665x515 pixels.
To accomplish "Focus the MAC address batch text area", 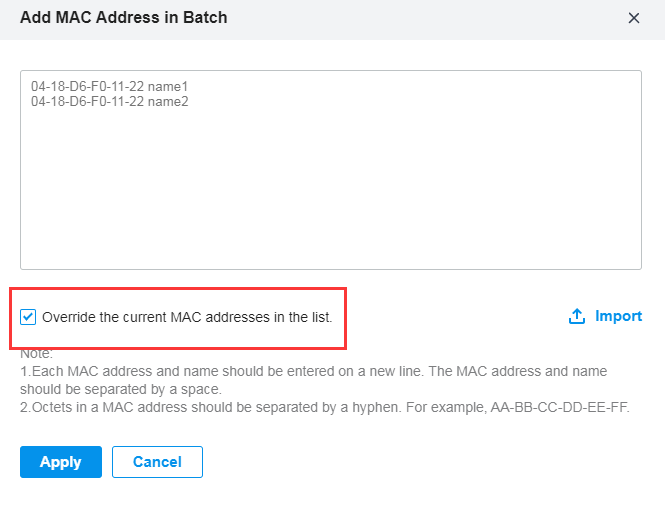I will [331, 170].
